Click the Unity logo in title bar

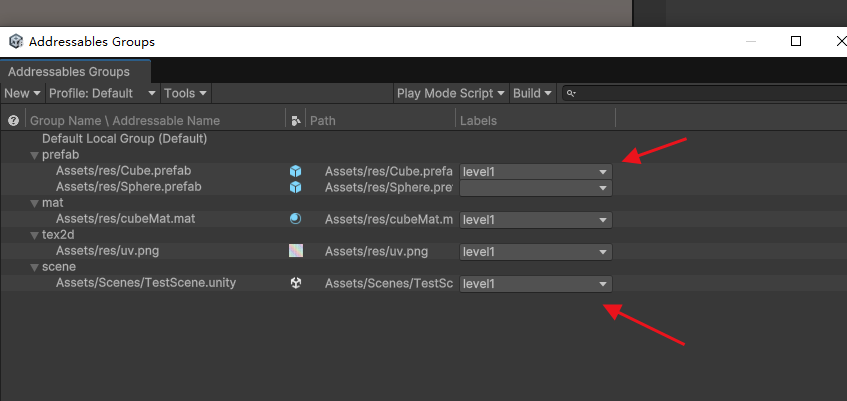tap(16, 42)
